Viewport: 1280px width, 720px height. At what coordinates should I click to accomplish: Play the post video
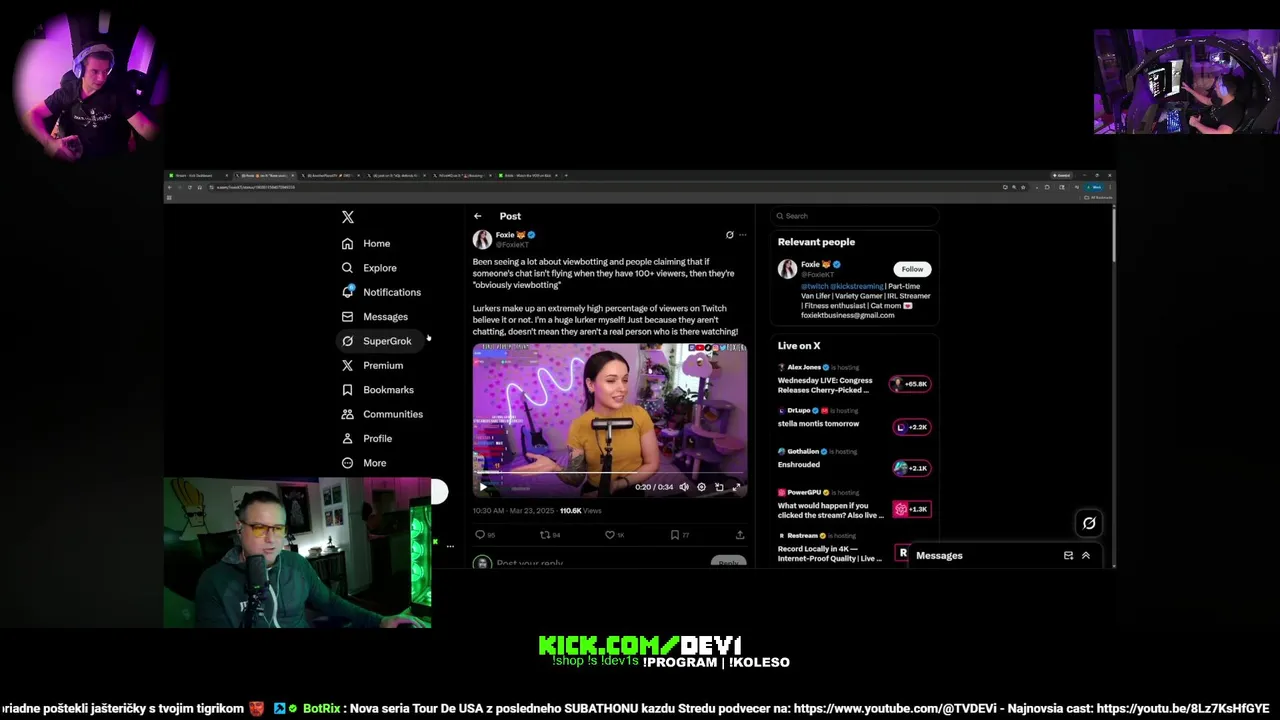coord(483,487)
